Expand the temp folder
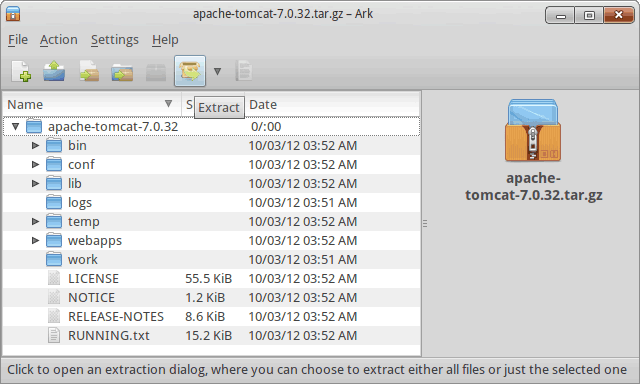Viewport: 640px width, 384px height. click(x=36, y=221)
